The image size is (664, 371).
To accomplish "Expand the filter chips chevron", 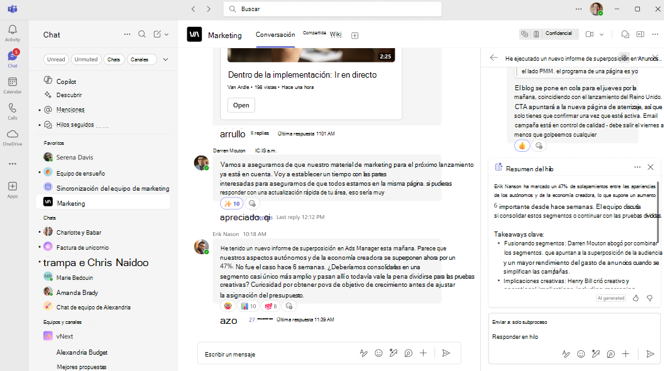I will pyautogui.click(x=166, y=59).
